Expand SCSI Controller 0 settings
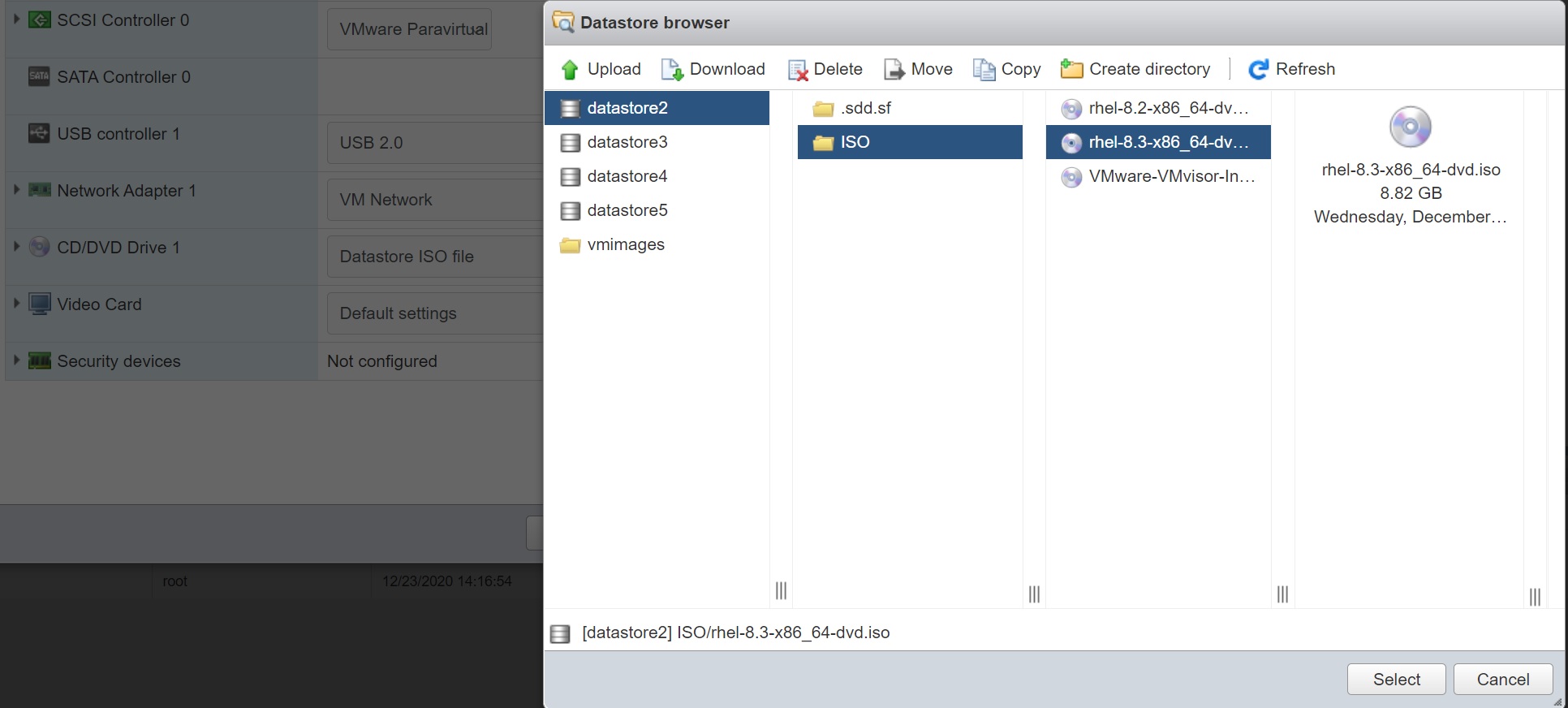1568x708 pixels. click(16, 19)
